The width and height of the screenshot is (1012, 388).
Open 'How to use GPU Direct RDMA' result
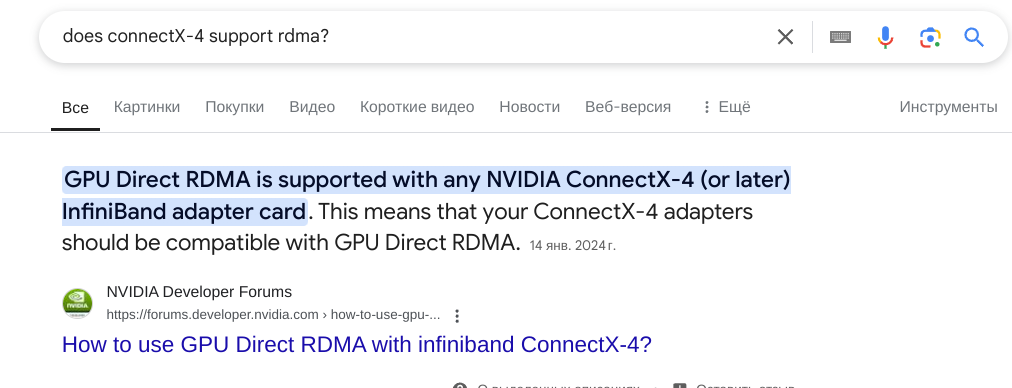[x=357, y=345]
